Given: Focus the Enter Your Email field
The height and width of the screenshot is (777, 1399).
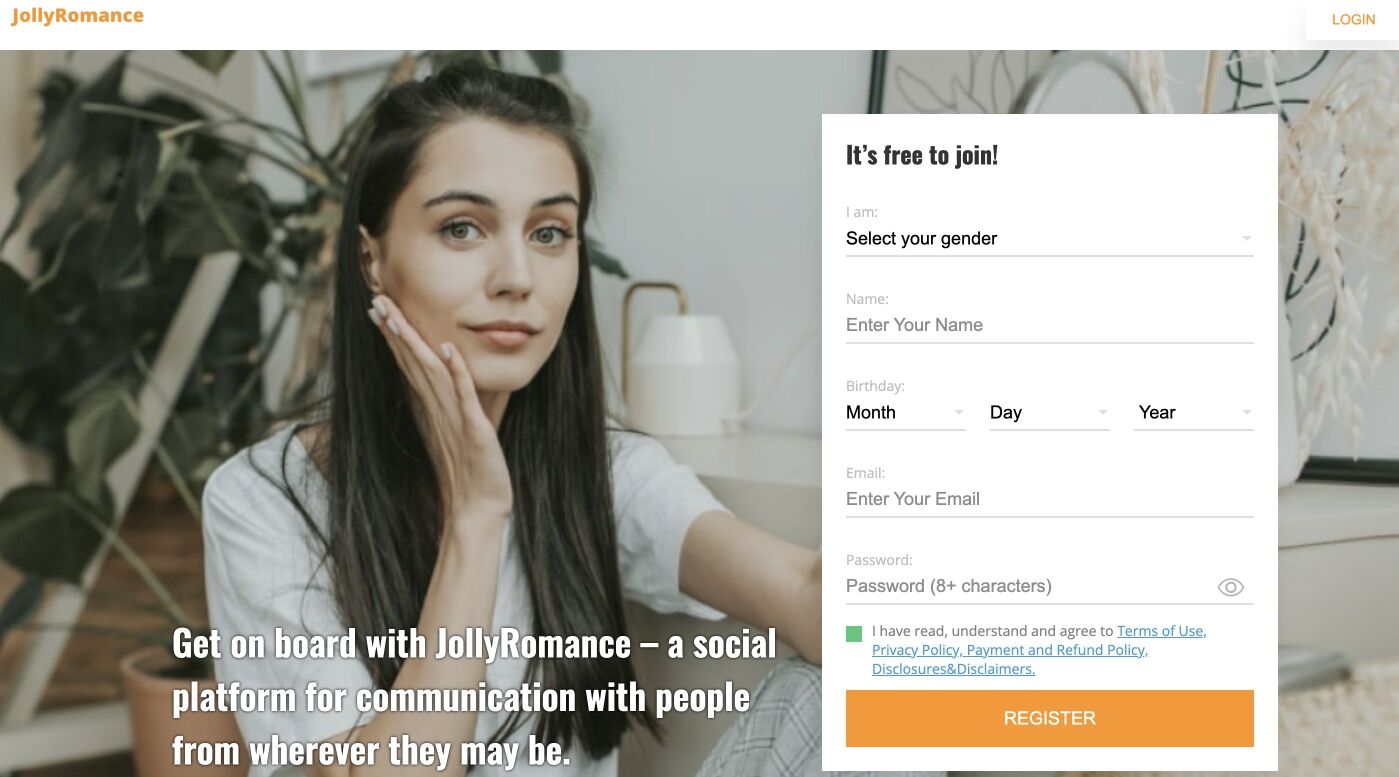Looking at the screenshot, I should pyautogui.click(x=1049, y=499).
